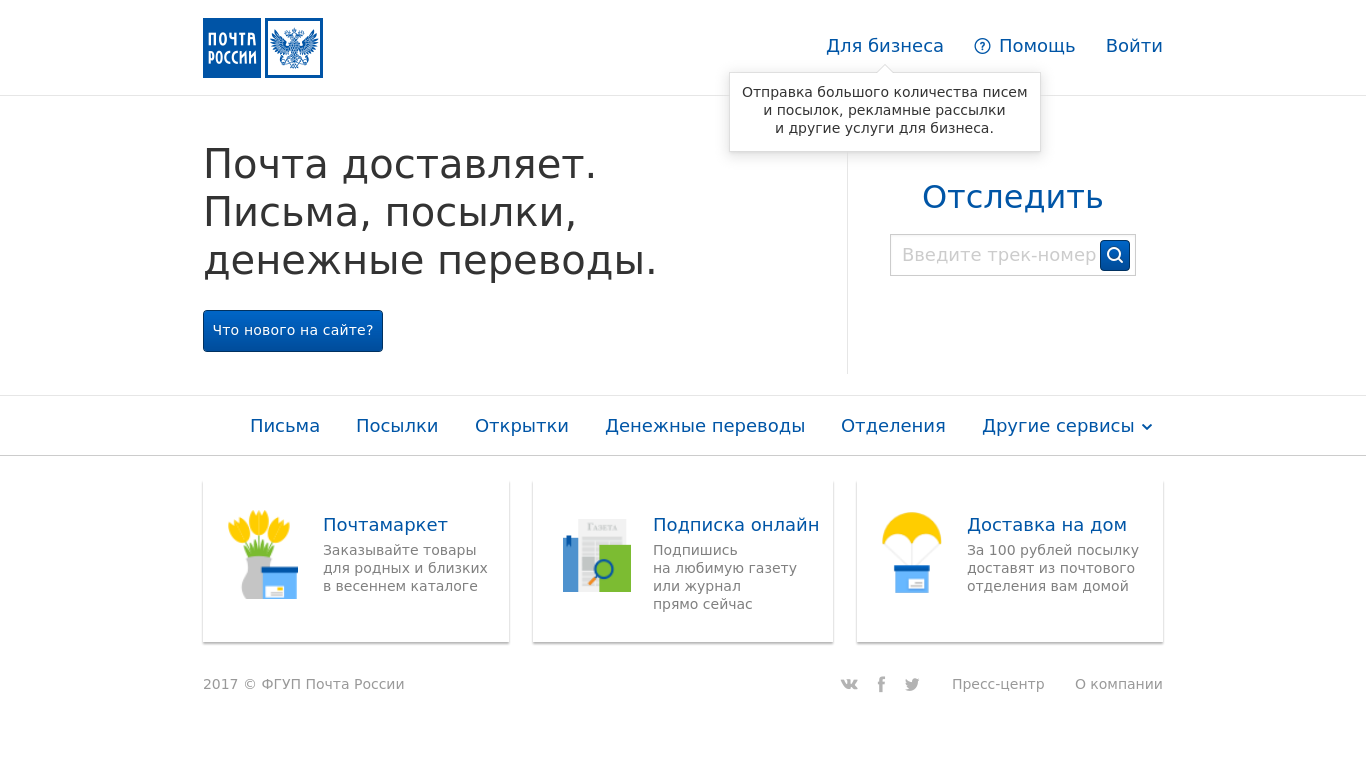Viewport: 1366px width, 768px height.
Task: Open the VK social icon
Action: 849,684
